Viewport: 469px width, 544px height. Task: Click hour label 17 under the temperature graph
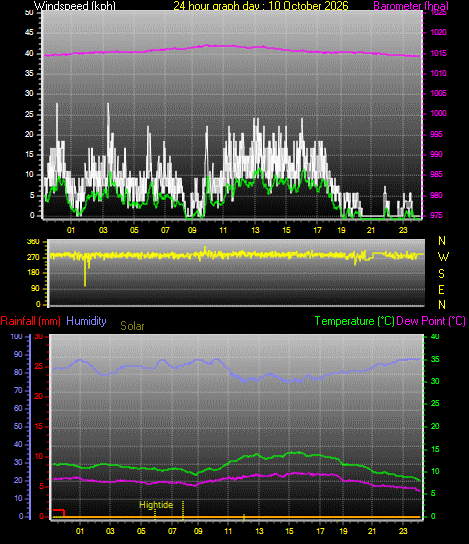pyautogui.click(x=321, y=531)
